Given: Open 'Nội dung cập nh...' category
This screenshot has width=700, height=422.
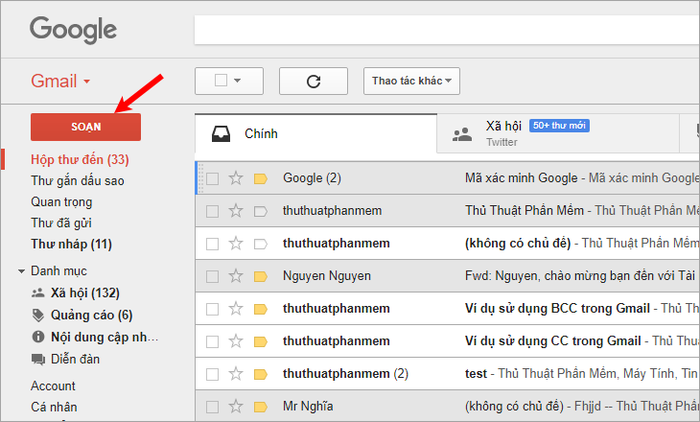Looking at the screenshot, I should tap(104, 337).
